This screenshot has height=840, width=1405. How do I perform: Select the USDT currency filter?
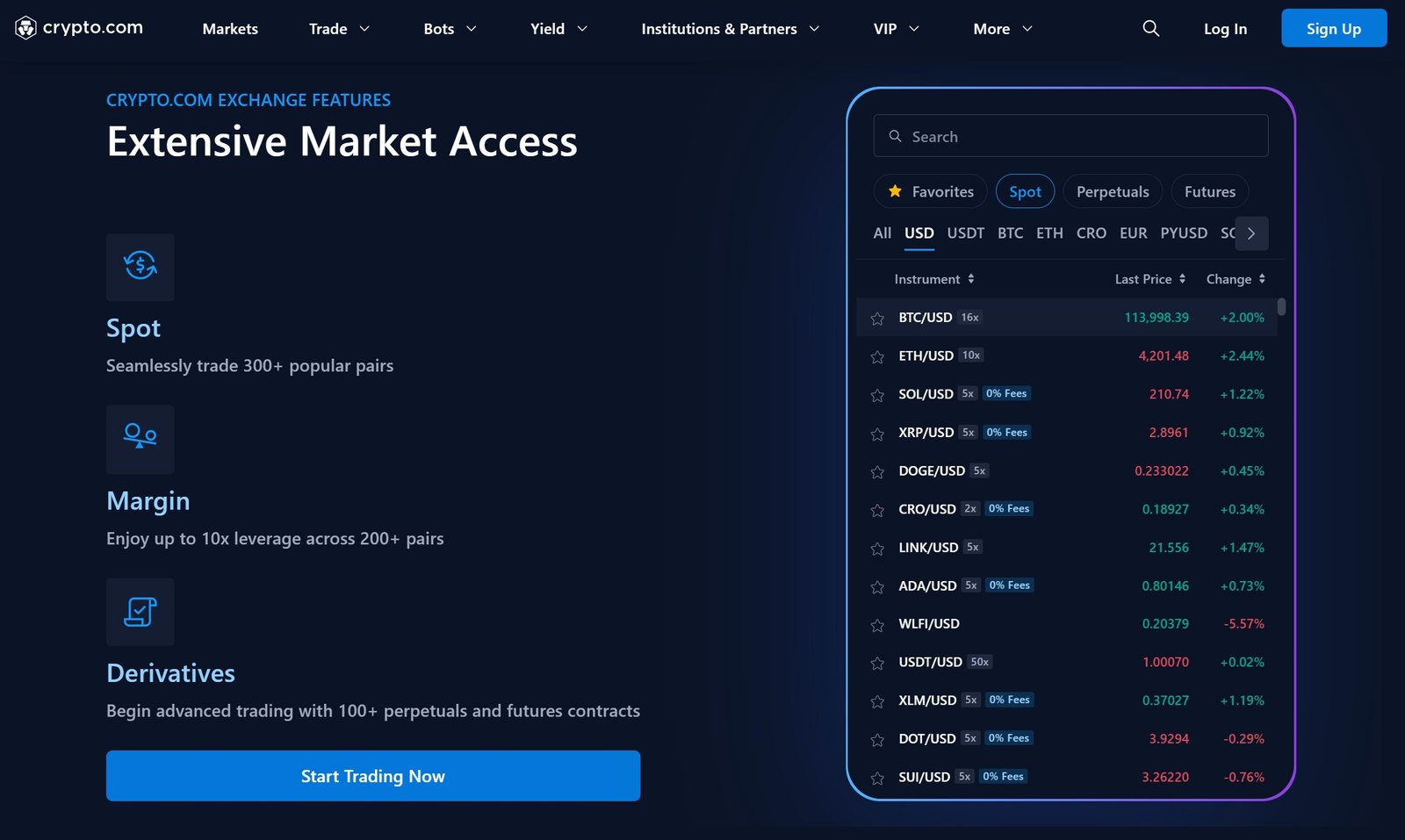coord(965,233)
